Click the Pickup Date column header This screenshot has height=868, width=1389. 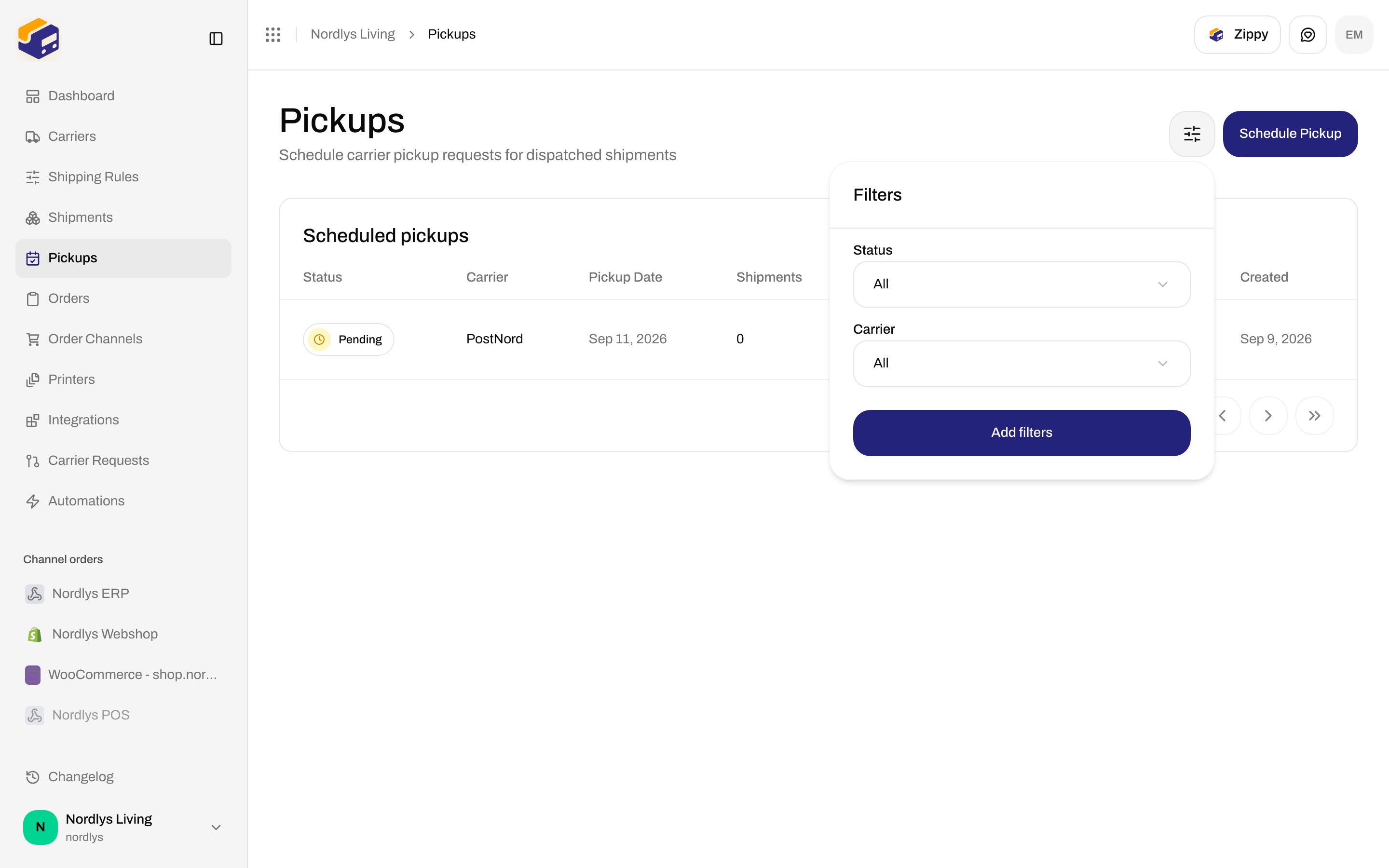tap(625, 277)
